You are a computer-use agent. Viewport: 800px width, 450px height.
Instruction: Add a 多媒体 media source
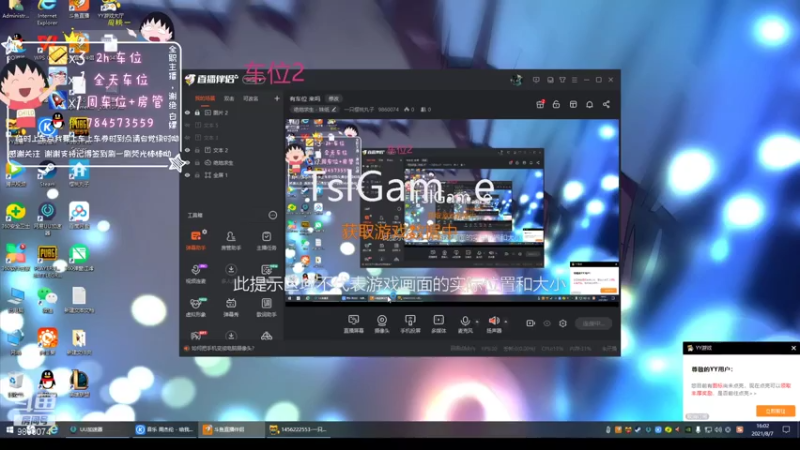click(x=438, y=323)
